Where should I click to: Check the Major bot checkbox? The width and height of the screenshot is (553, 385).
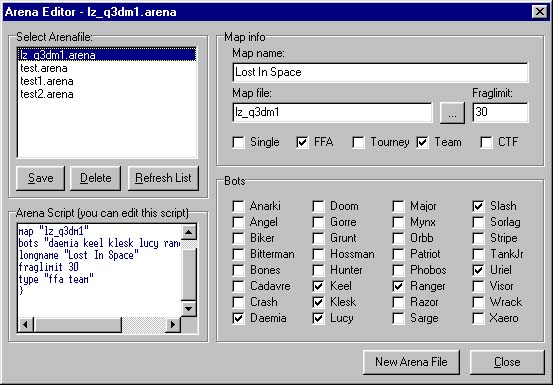pos(399,206)
